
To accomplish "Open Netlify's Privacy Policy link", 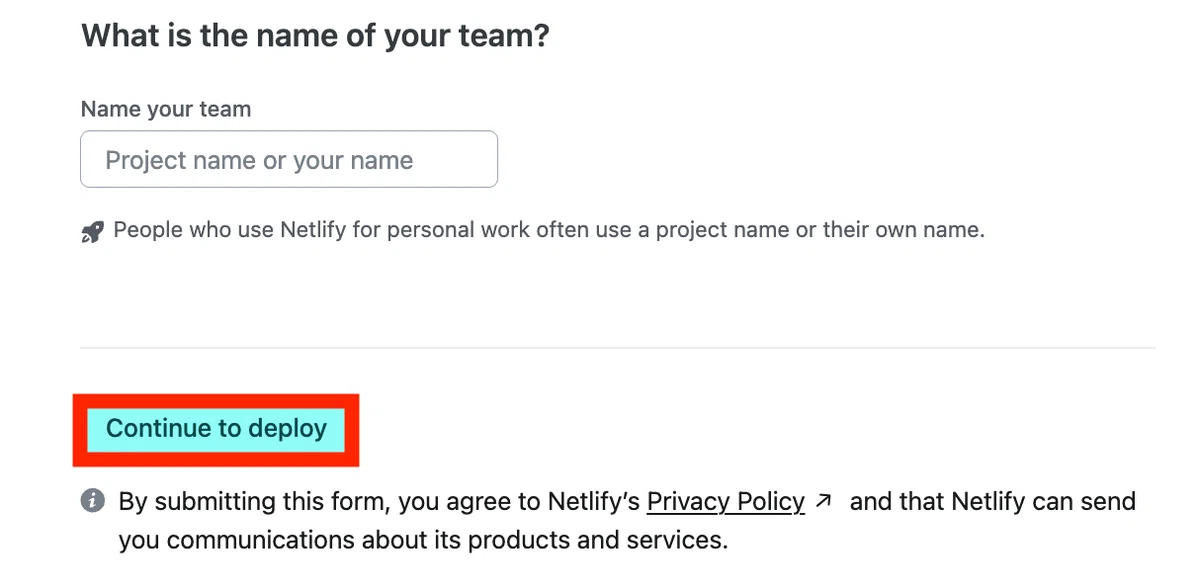I will (726, 501).
